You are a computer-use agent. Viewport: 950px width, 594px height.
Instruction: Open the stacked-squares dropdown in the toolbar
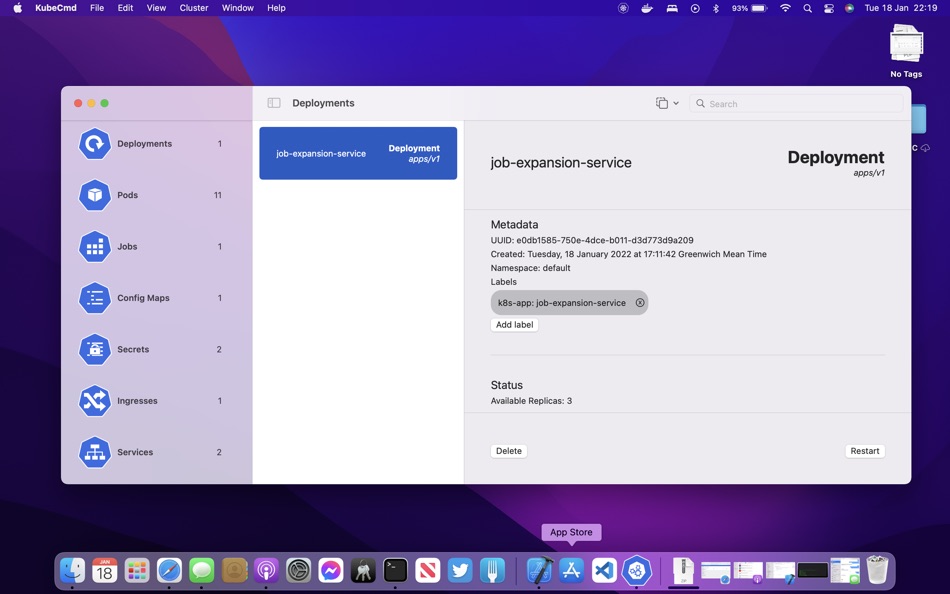667,103
